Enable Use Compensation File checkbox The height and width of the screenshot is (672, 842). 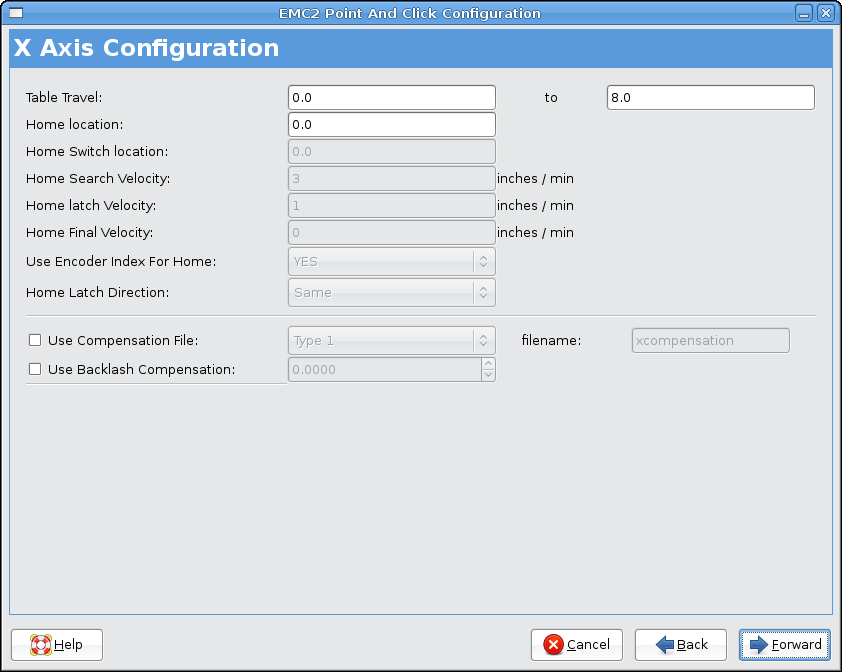35,341
